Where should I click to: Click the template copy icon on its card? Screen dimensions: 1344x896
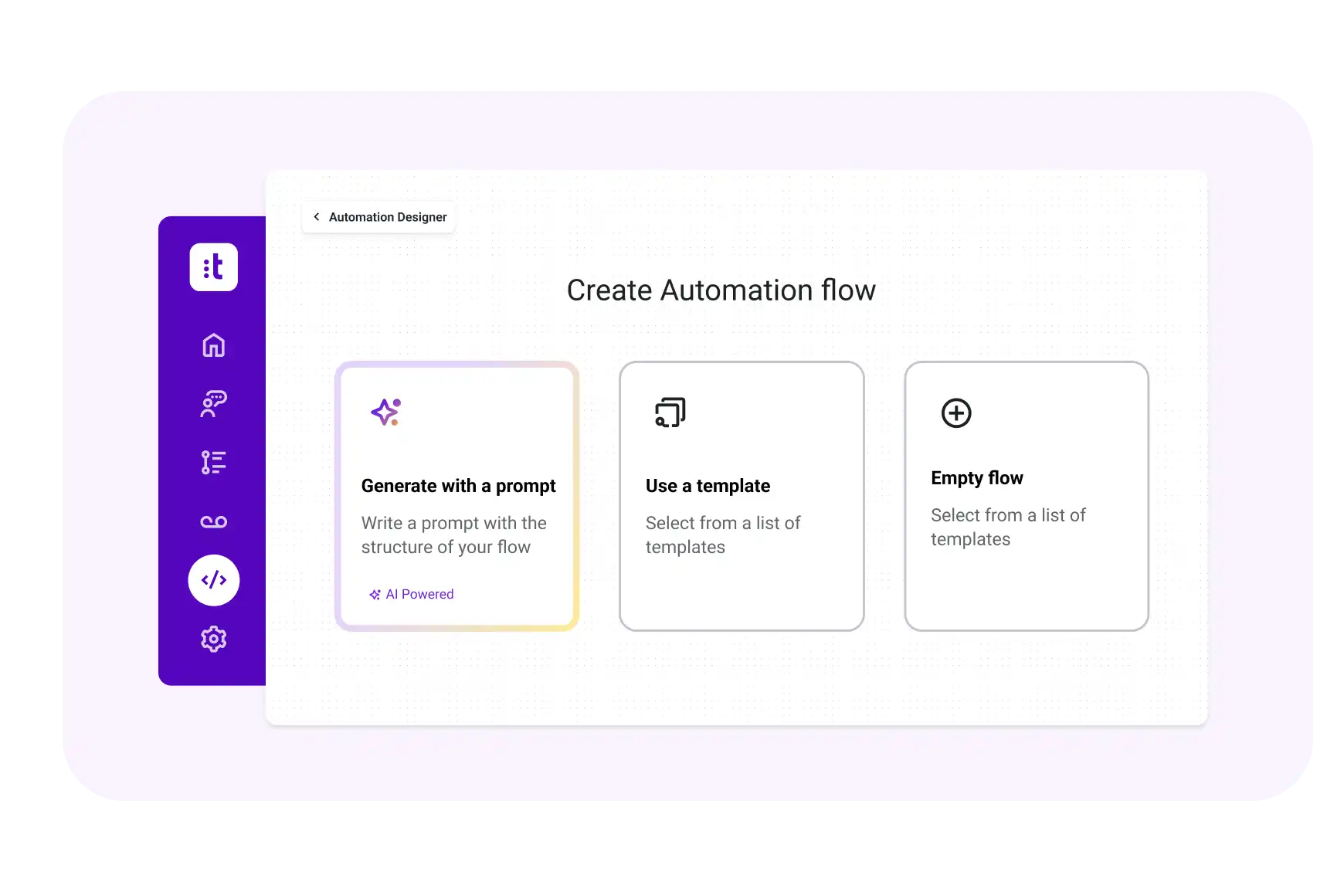click(x=669, y=412)
